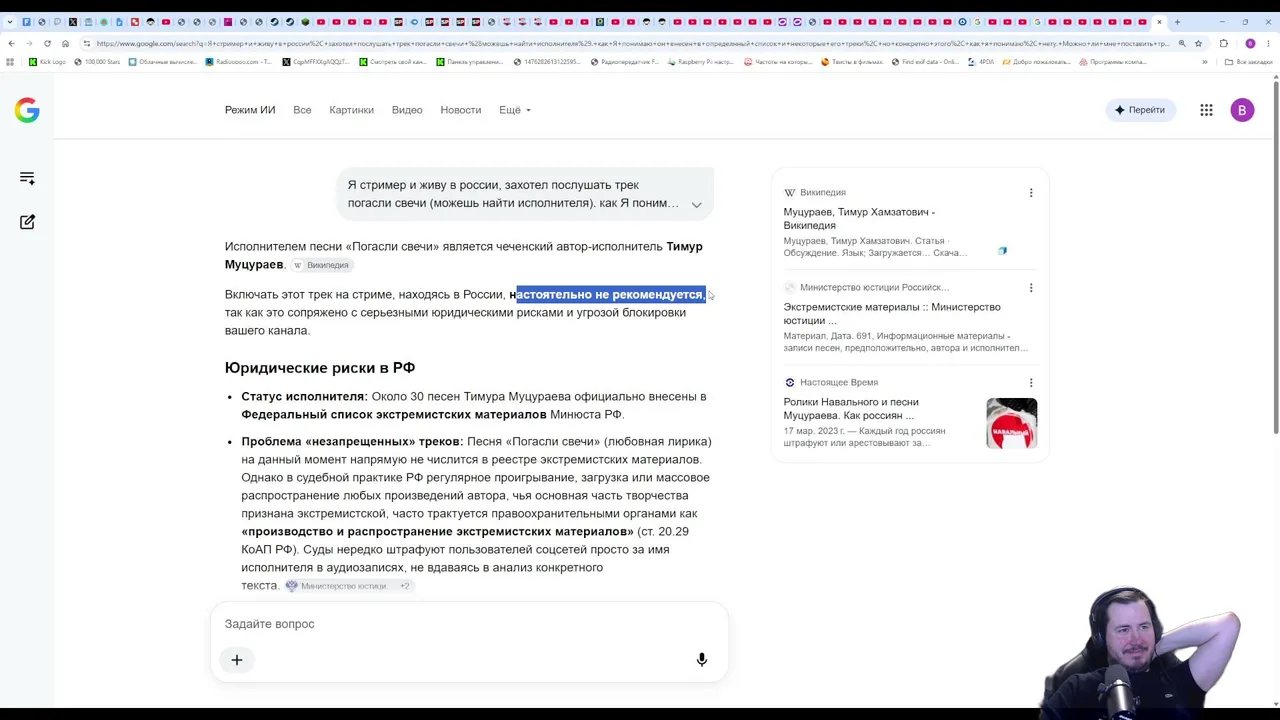Screen dimensions: 1280x720
Task: Open the Все закладки folder
Action: pyautogui.click(x=1247, y=62)
